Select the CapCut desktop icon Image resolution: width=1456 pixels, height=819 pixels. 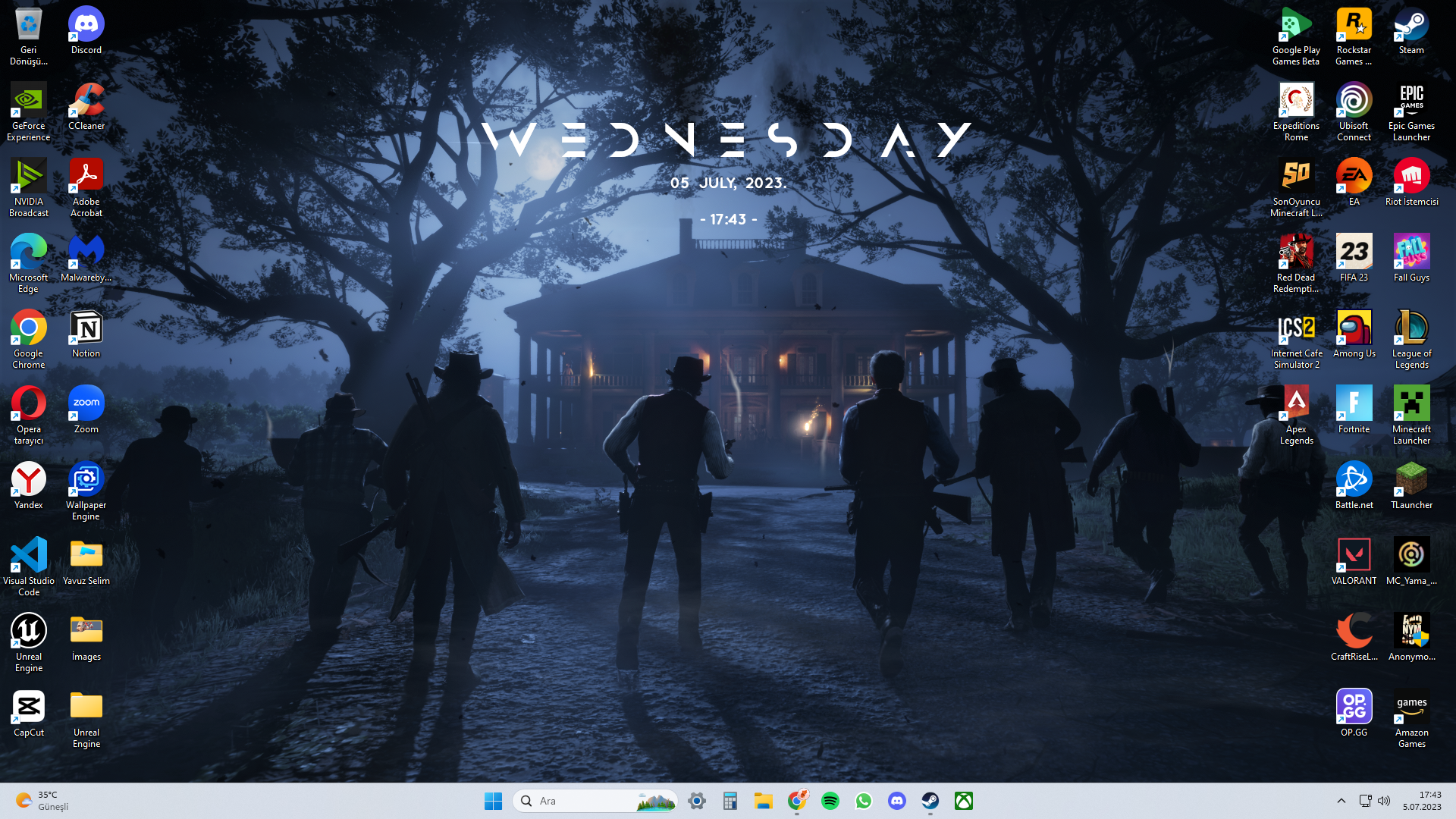coord(29,714)
